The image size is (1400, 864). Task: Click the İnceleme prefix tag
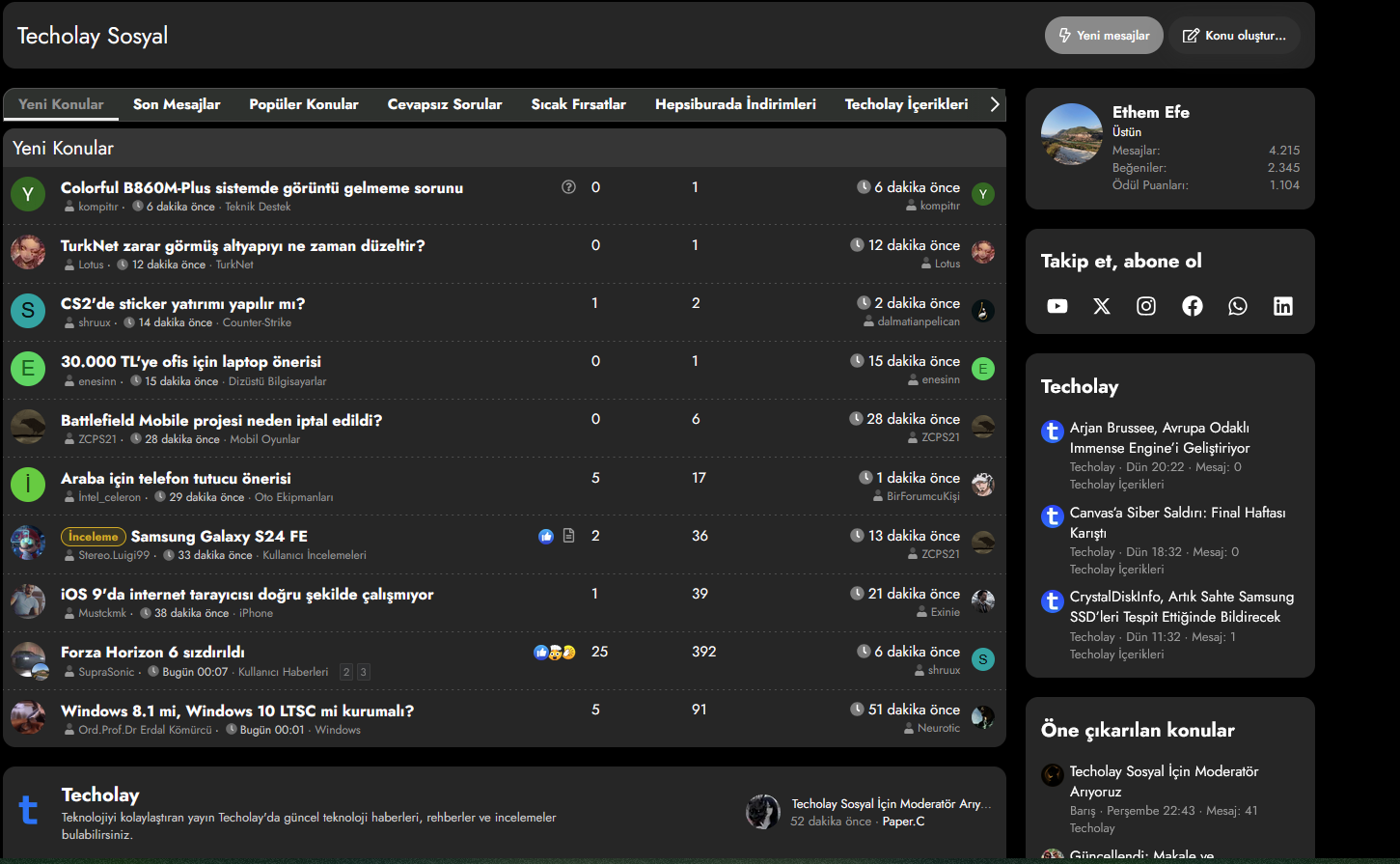click(94, 536)
